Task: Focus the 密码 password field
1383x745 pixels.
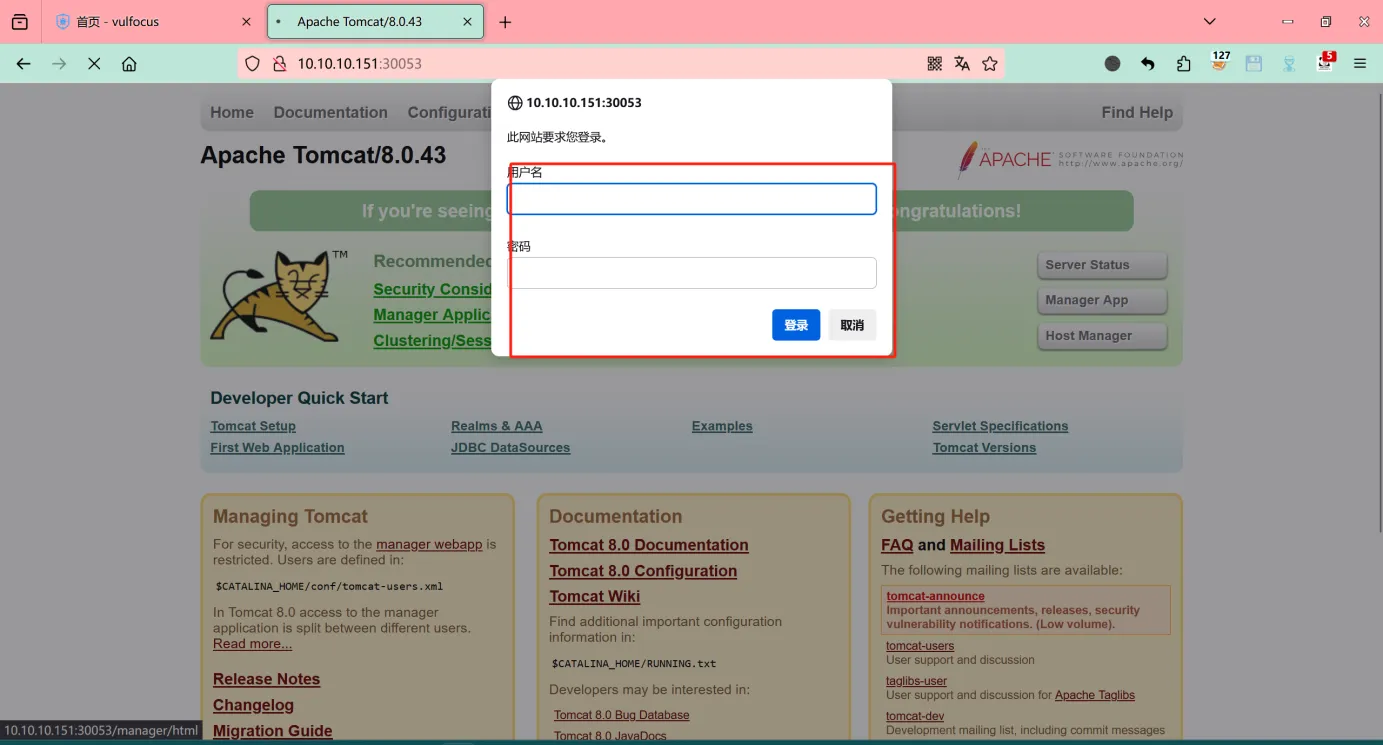Action: pyautogui.click(x=692, y=273)
